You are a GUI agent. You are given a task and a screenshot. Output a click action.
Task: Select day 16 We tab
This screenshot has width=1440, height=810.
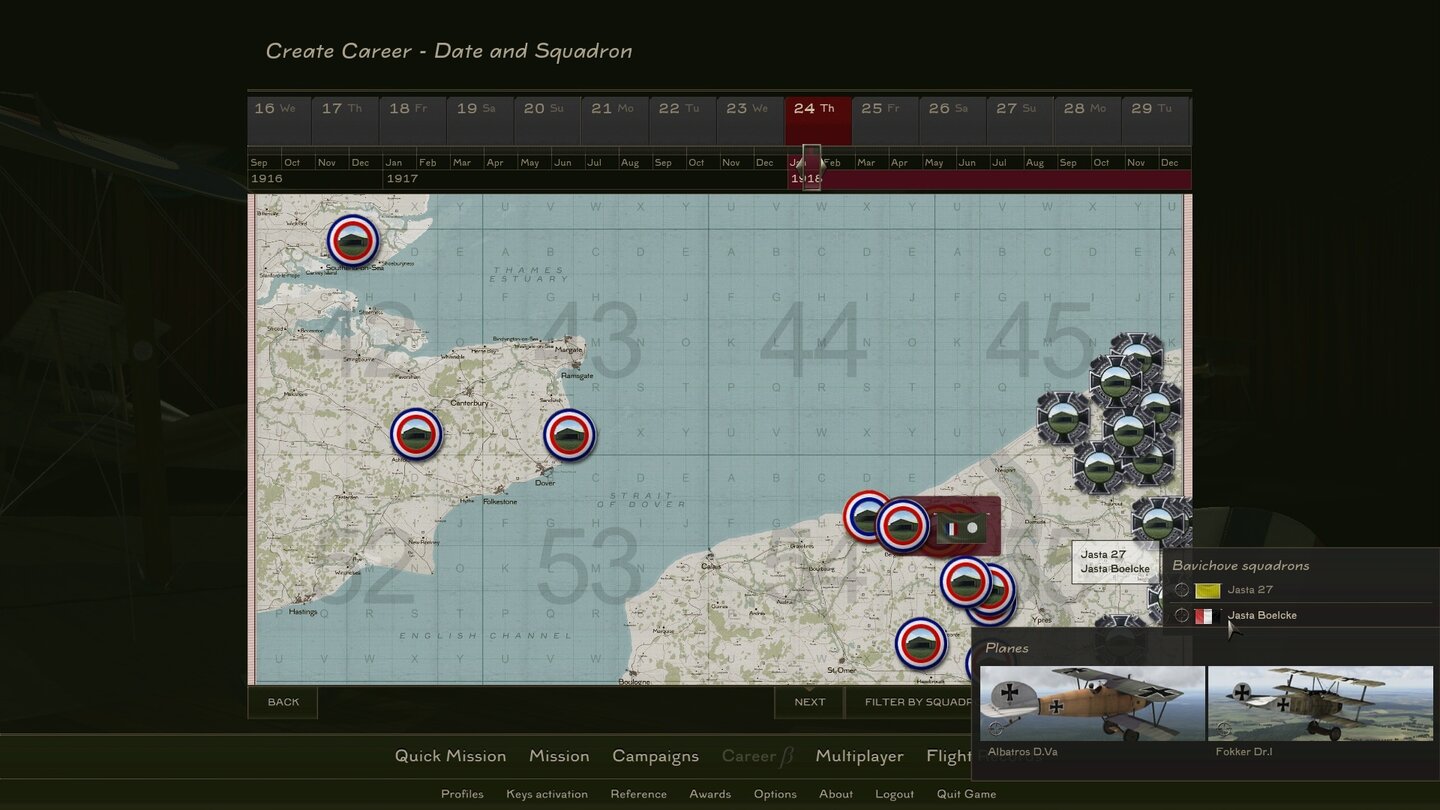279,121
